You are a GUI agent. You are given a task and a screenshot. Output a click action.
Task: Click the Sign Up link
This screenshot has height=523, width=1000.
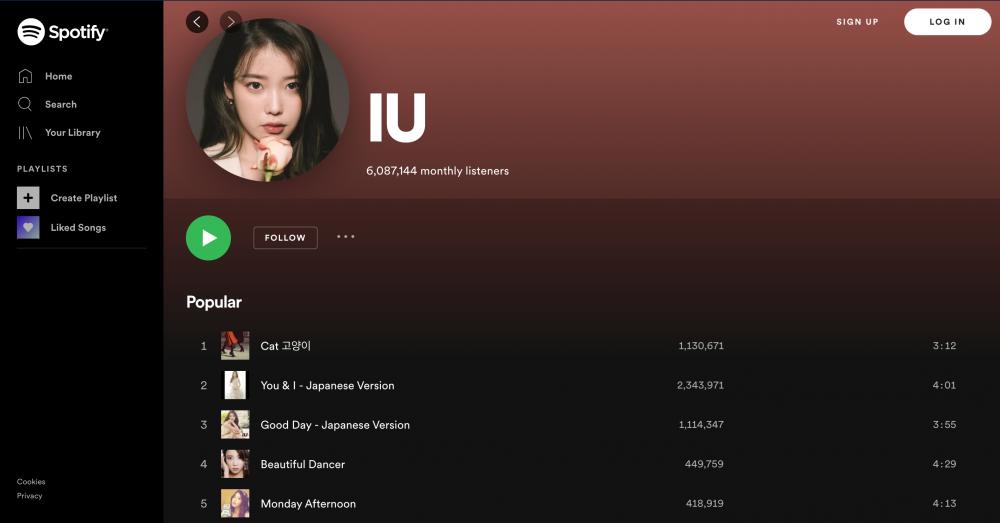coord(857,22)
